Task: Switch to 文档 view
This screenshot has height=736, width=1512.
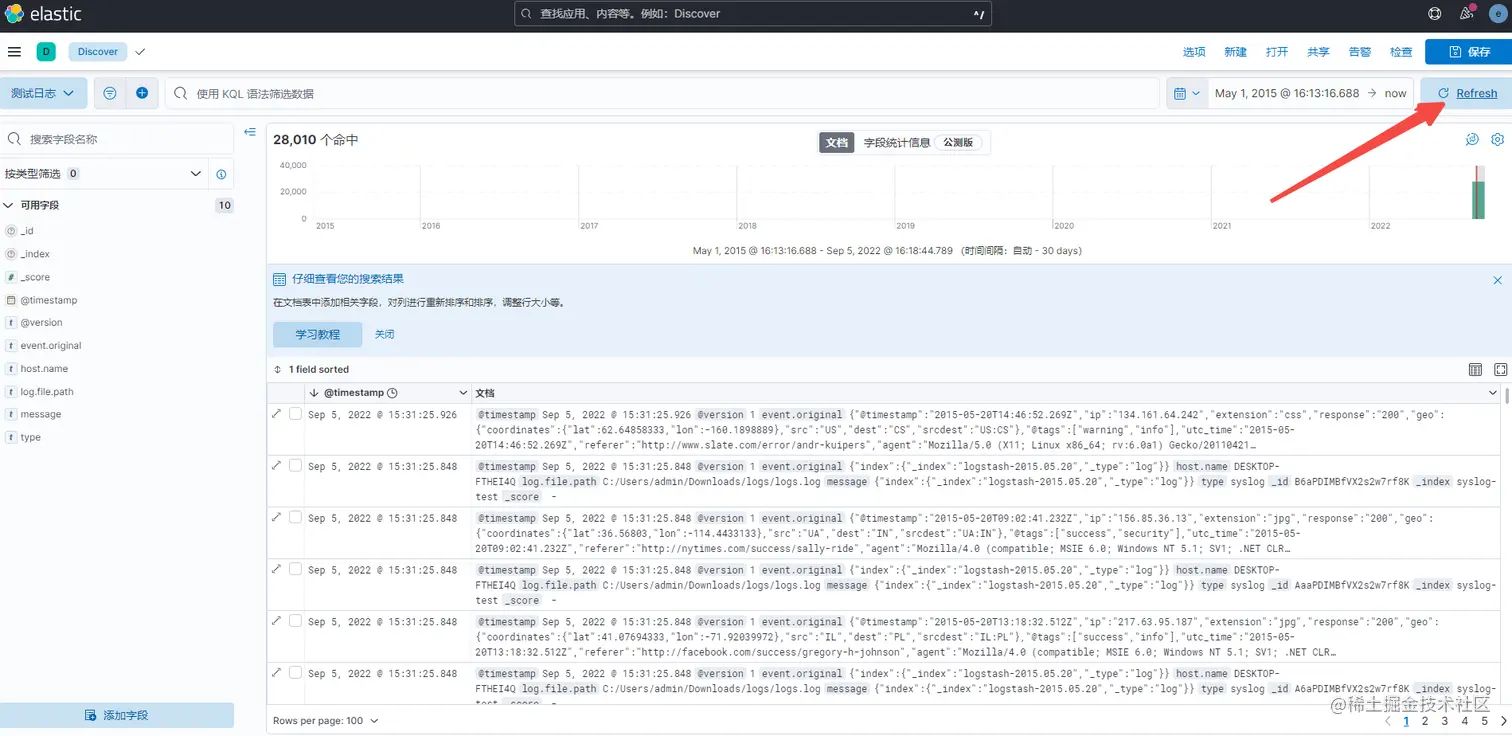Action: [x=837, y=143]
